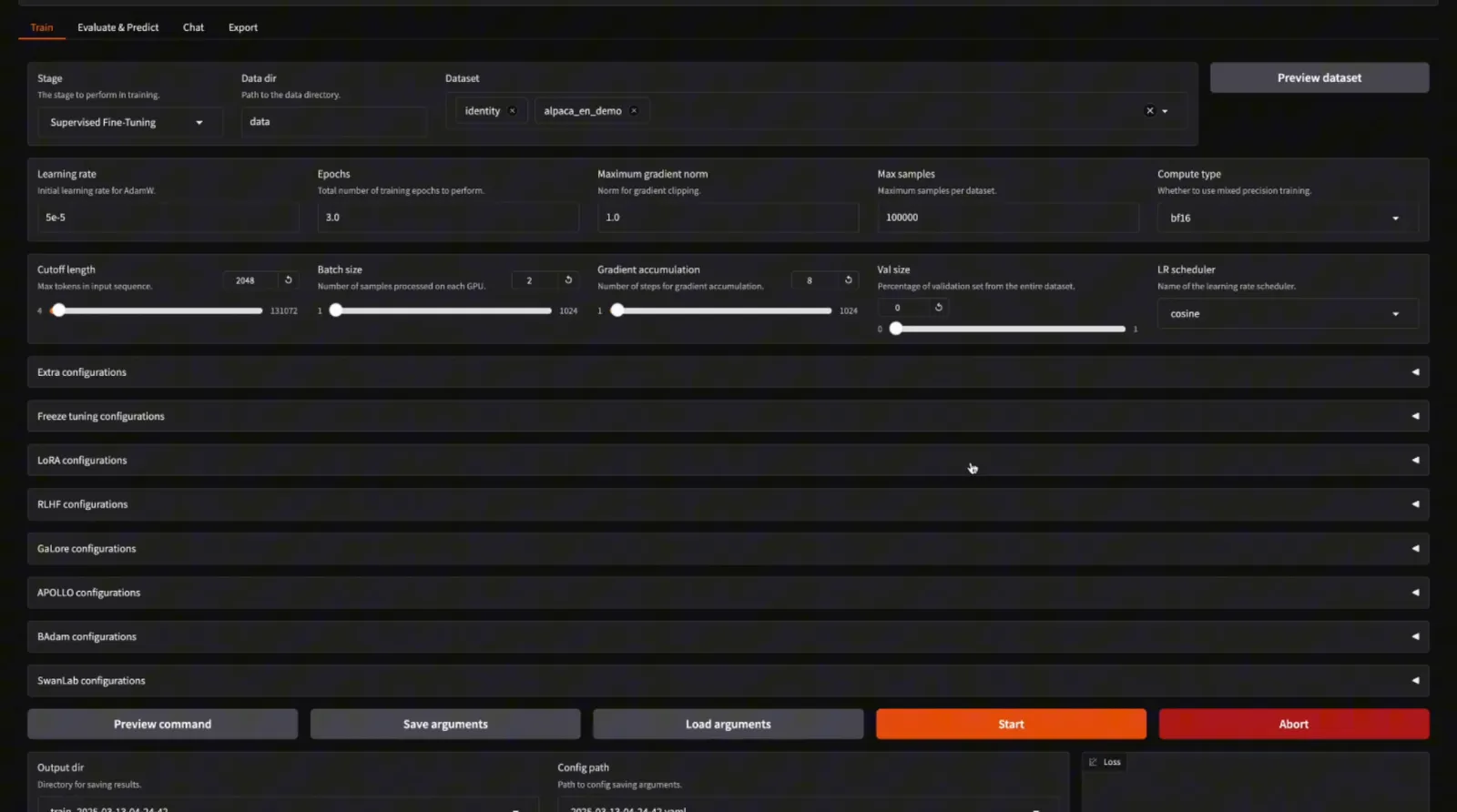
Task: Clear all selected datasets
Action: [x=1149, y=111]
